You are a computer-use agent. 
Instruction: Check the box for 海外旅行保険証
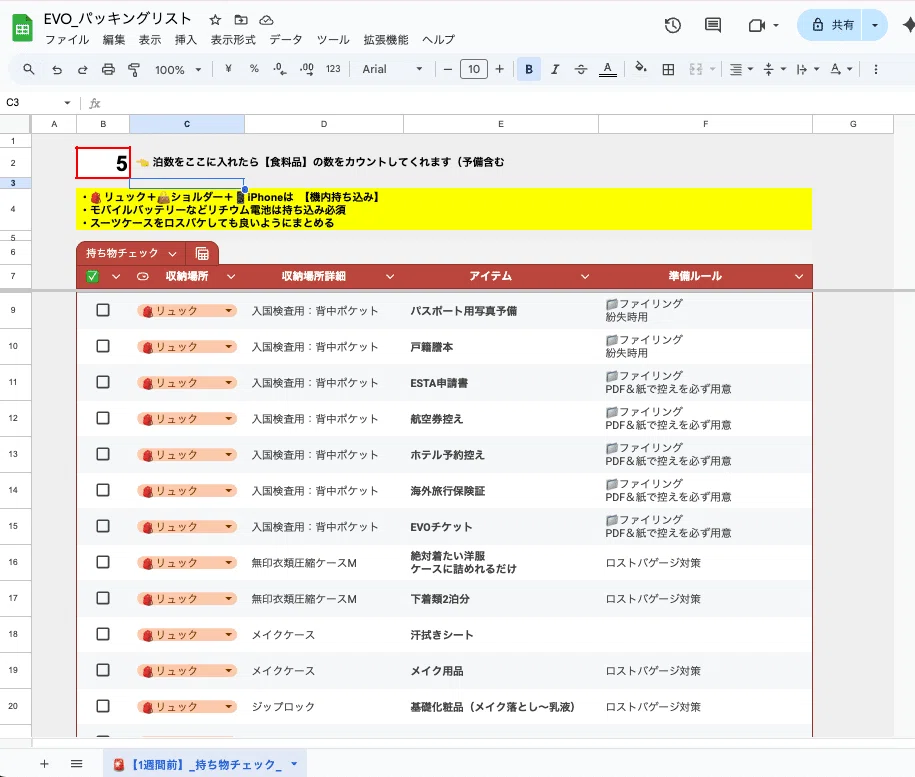[x=103, y=490]
